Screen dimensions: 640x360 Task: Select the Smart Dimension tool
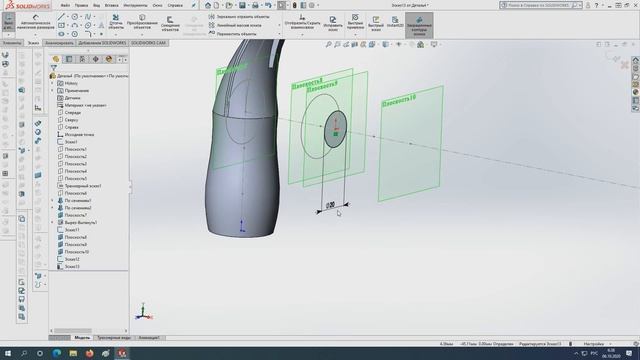pos(36,22)
